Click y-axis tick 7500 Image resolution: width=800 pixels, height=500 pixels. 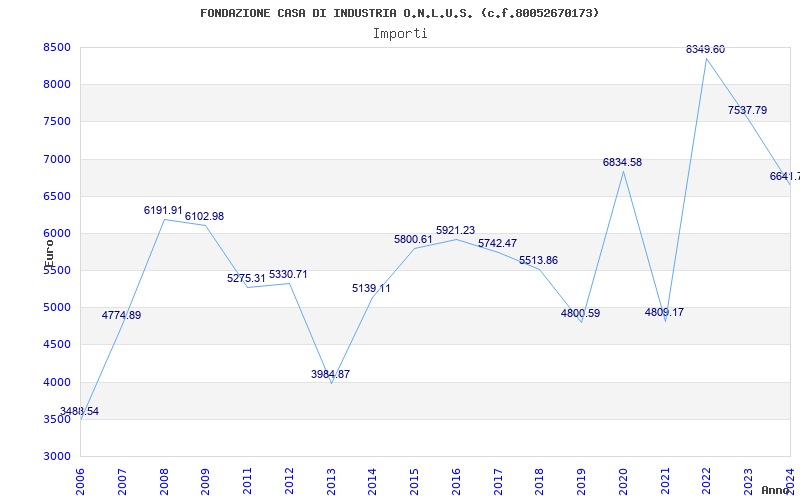(x=57, y=121)
